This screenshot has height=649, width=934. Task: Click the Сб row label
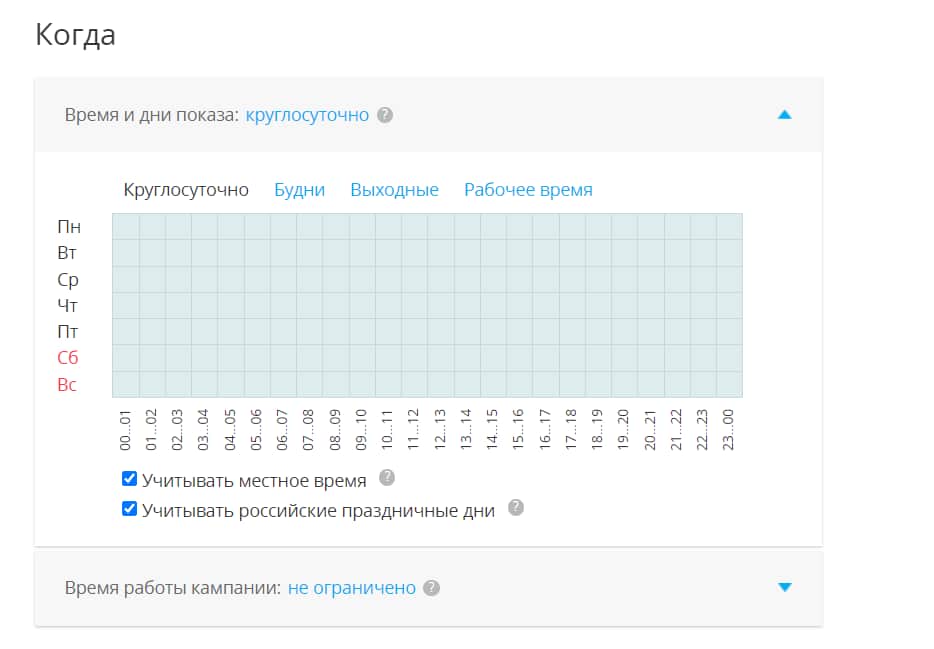[x=67, y=358]
